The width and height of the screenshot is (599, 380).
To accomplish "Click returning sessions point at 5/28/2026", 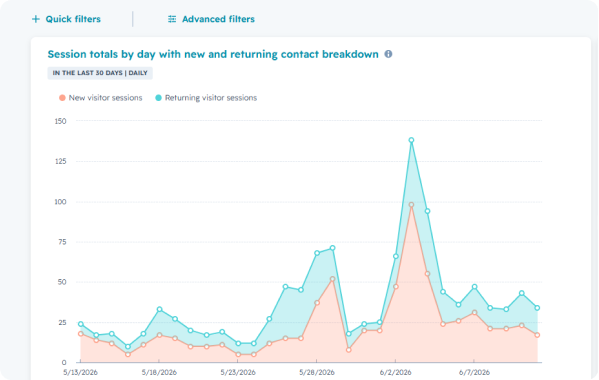I will pos(317,253).
